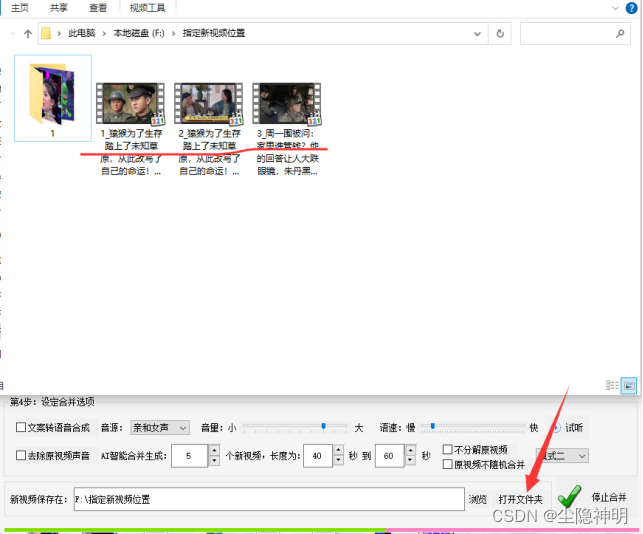The width and height of the screenshot is (643, 534).
Task: Open the 查看 ribbon tab
Action: (x=98, y=8)
